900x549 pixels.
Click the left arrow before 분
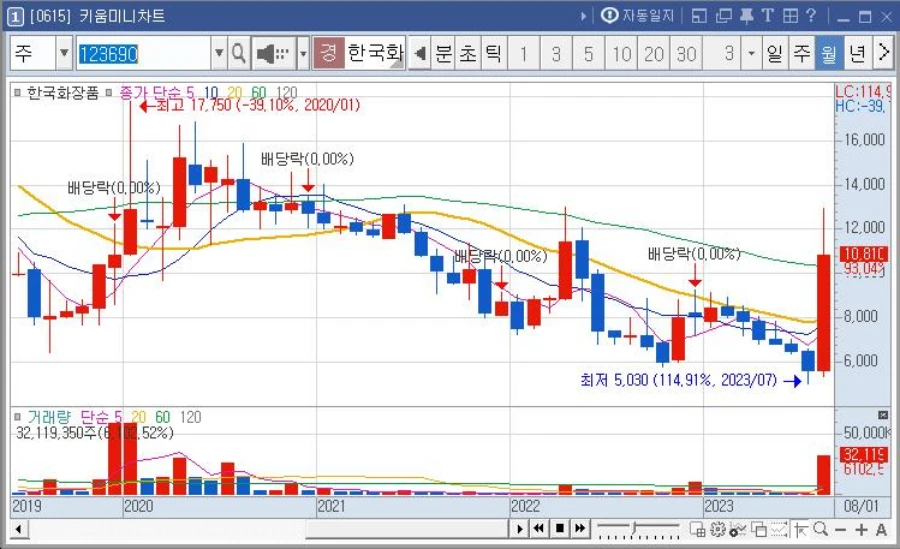pyautogui.click(x=420, y=54)
